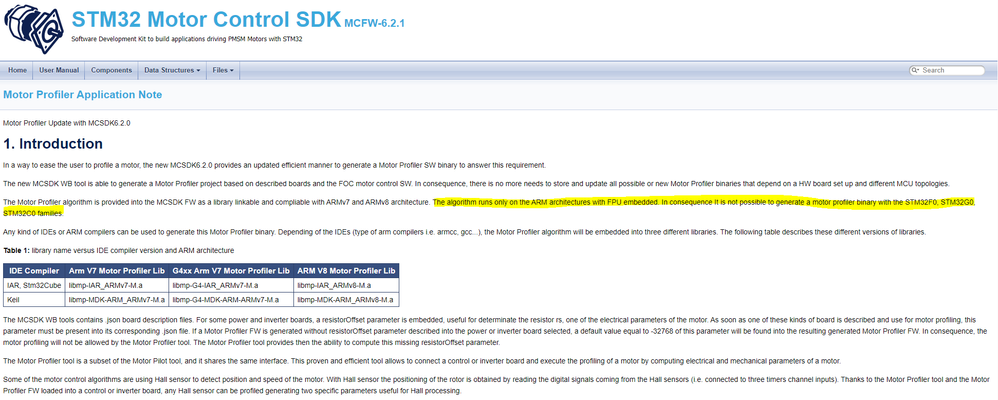Open the User Manual tab
The width and height of the screenshot is (998, 400).
coord(59,70)
